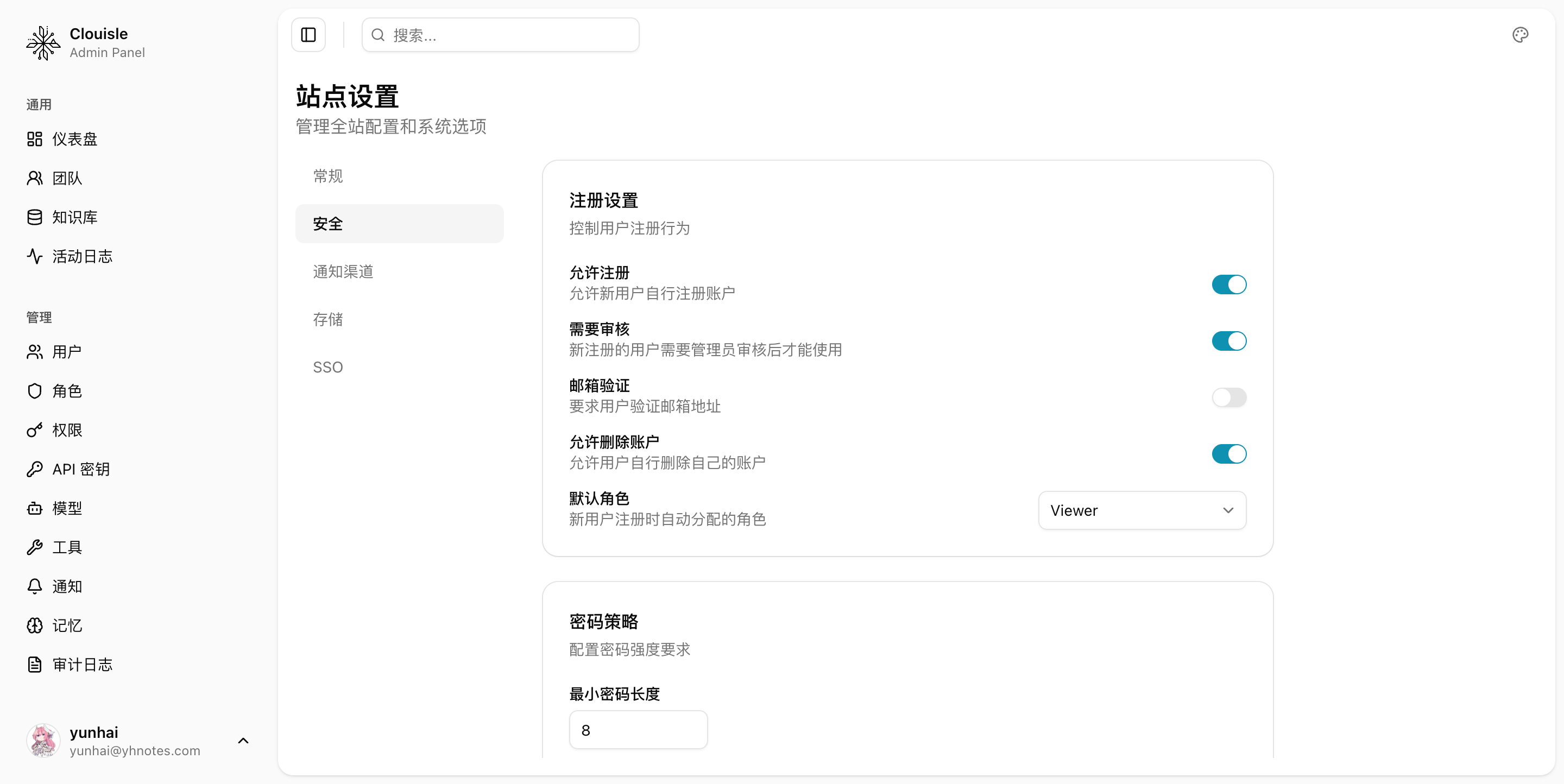This screenshot has width=1564, height=784.
Task: Open the theme palette icon top right
Action: coord(1521,35)
